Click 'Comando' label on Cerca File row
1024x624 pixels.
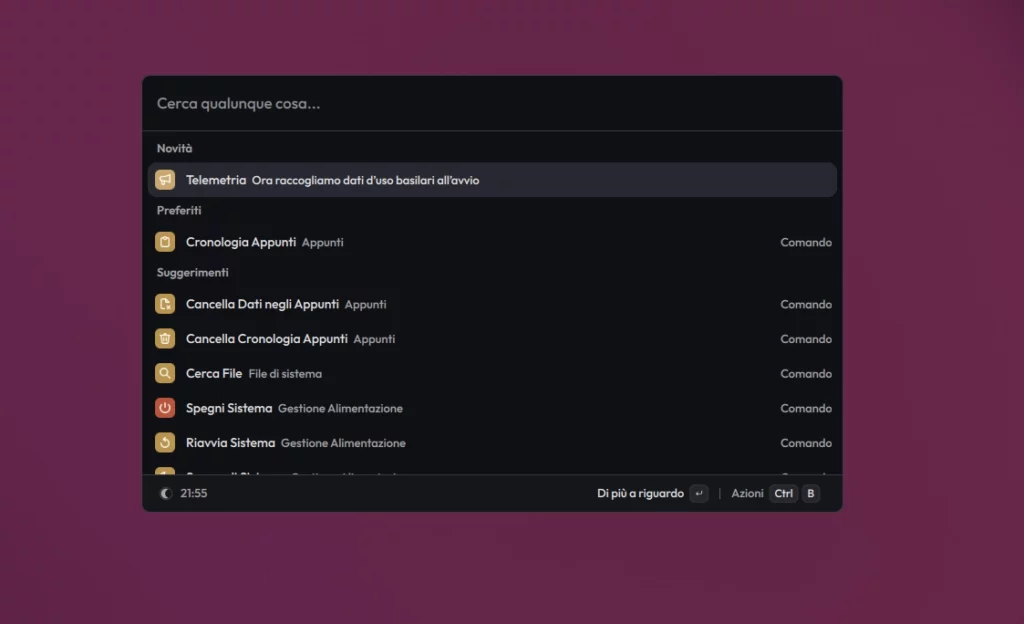point(806,373)
